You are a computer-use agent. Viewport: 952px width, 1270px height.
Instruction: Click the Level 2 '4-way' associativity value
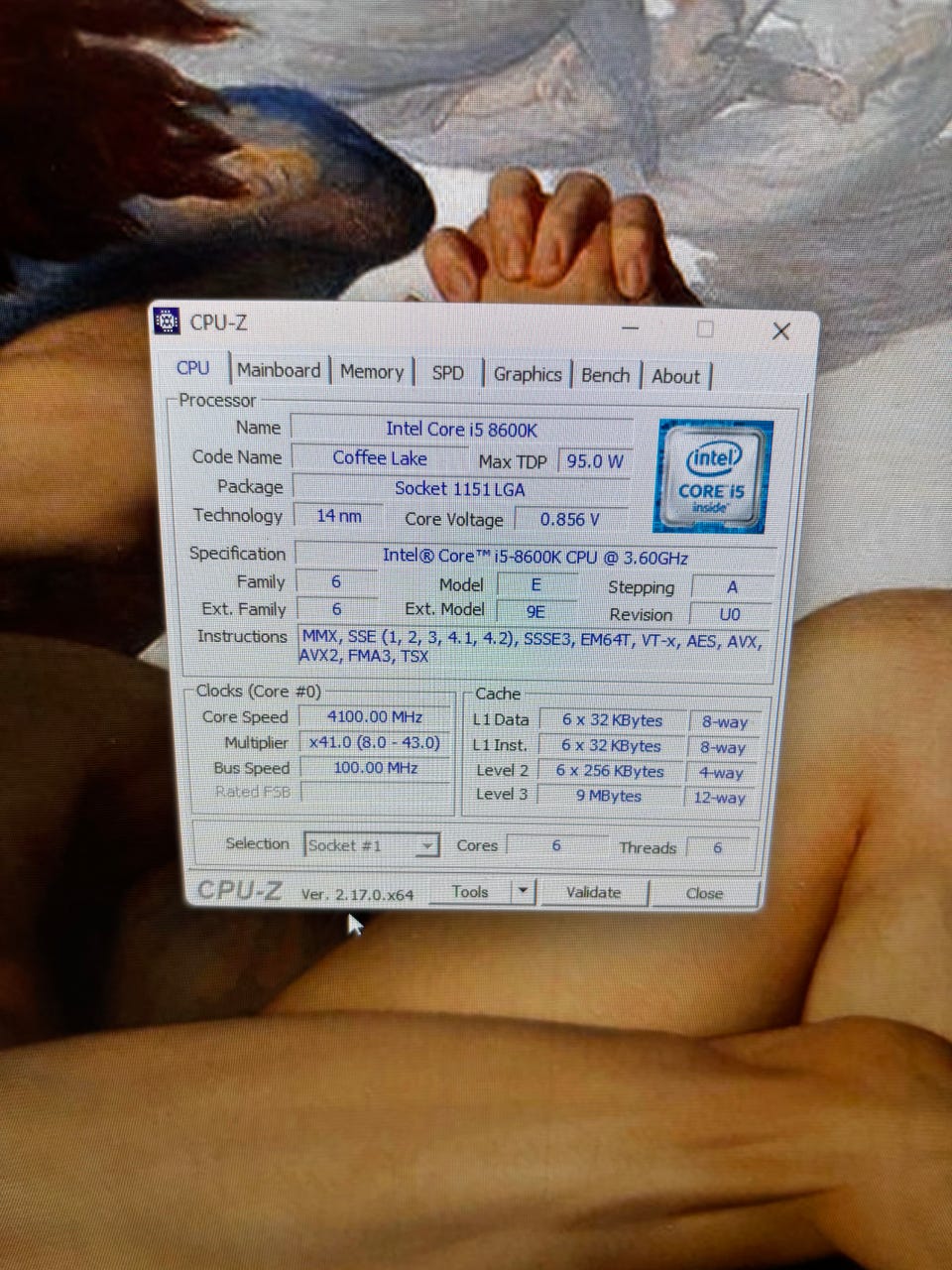[721, 772]
